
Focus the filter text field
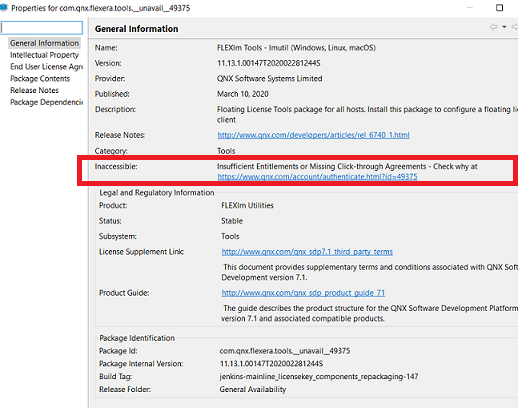(x=41, y=28)
